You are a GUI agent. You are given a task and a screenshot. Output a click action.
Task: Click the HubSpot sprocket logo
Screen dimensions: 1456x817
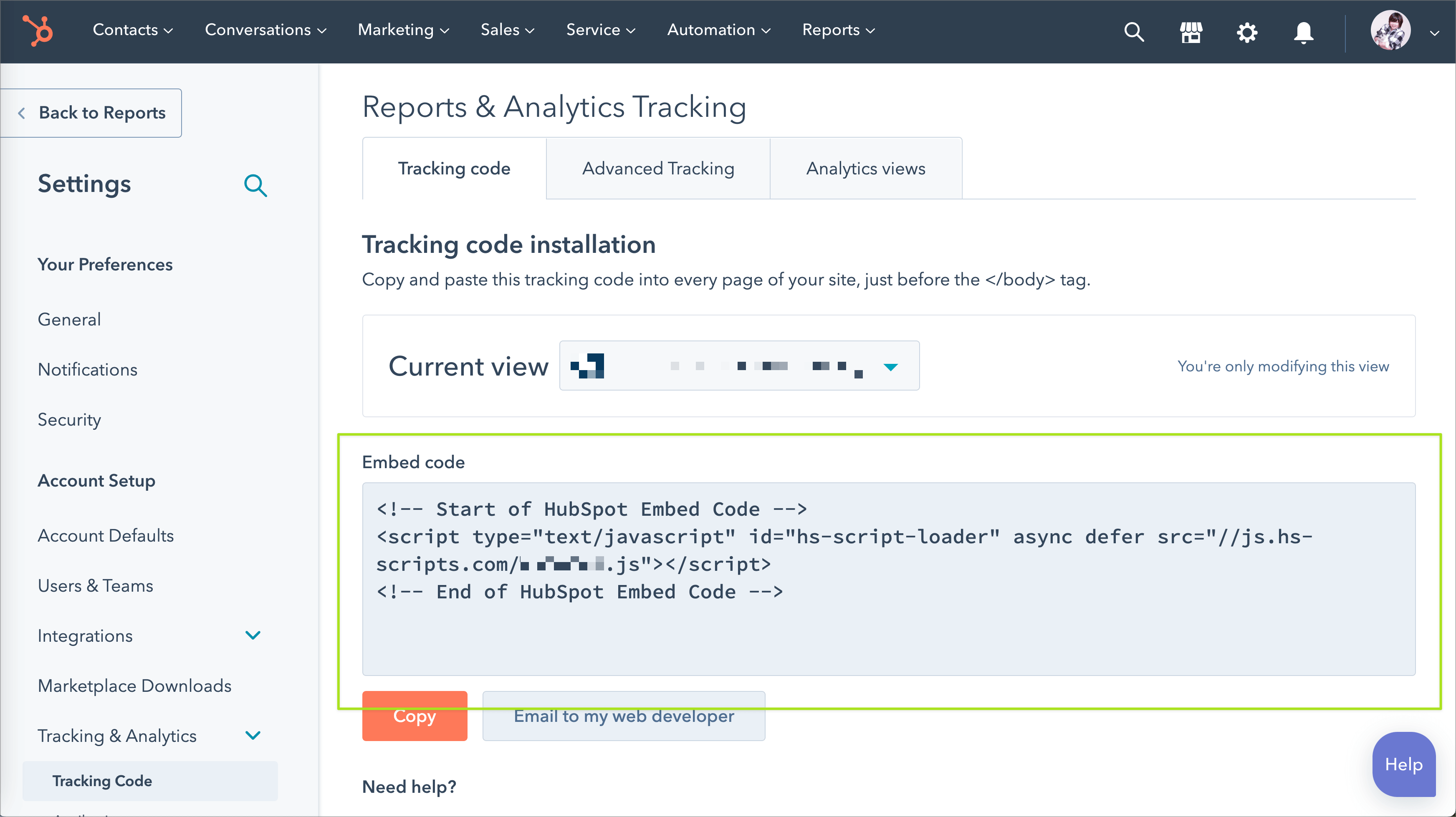coord(37,30)
